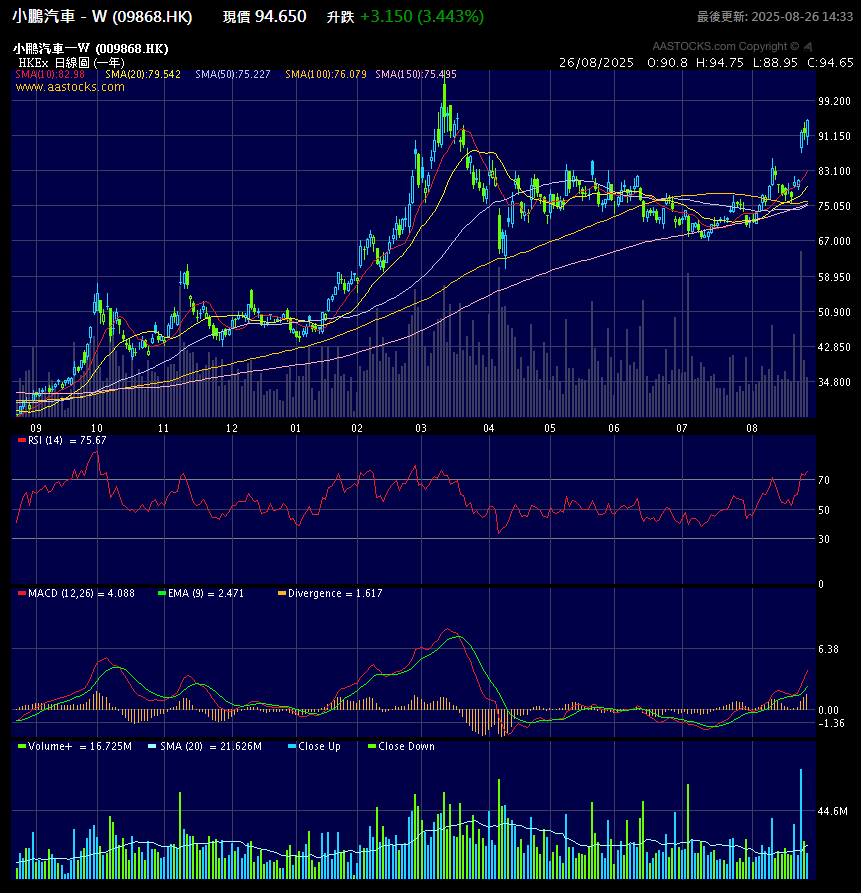Click the SMA (20) = 21.626M legend text
861x893 pixels.
tap(211, 746)
